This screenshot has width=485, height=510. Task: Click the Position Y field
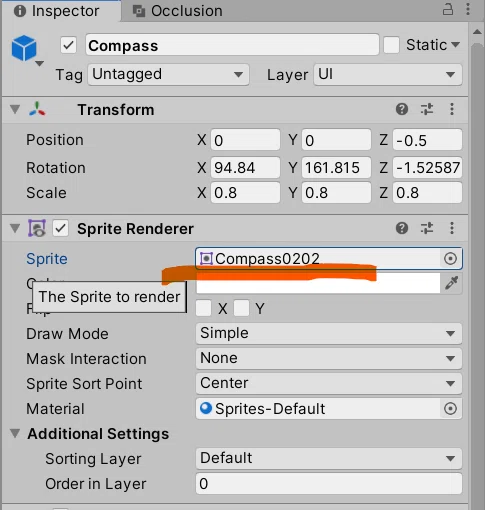(336, 140)
